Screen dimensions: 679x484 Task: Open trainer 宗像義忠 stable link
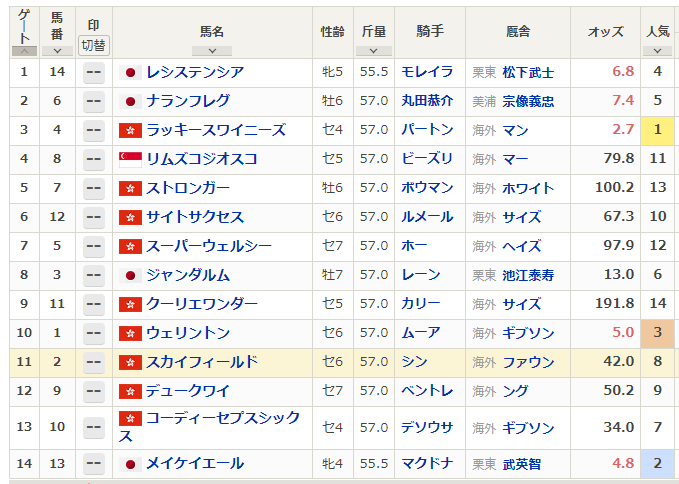click(x=528, y=101)
